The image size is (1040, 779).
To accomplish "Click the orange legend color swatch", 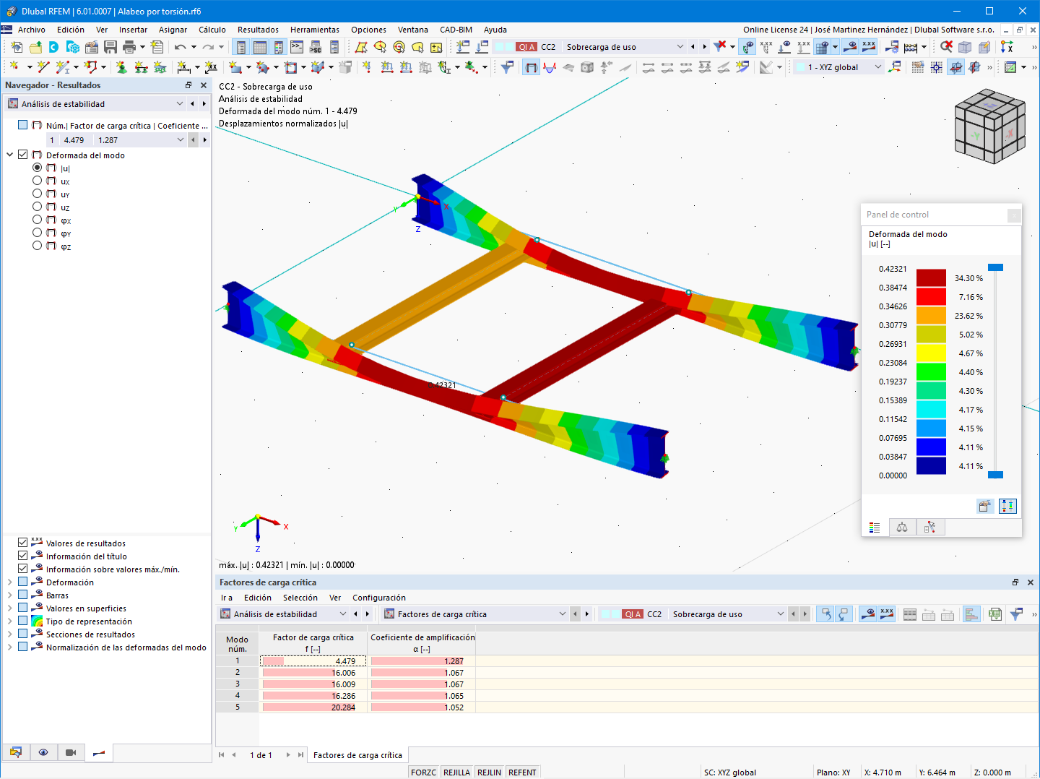I will pos(931,315).
